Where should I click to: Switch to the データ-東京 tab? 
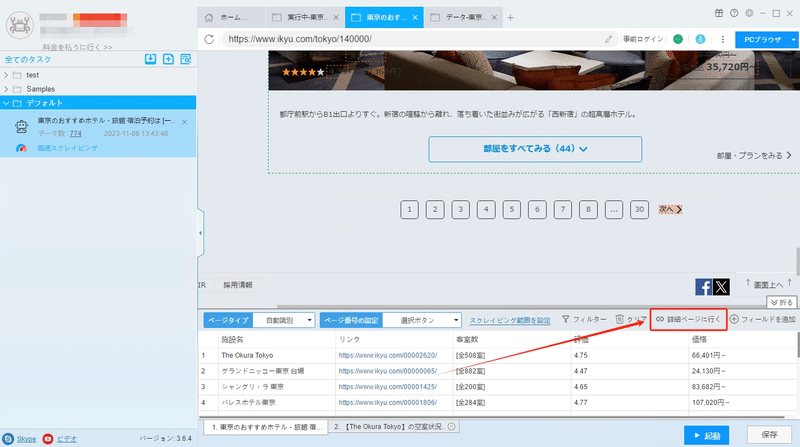[463, 17]
